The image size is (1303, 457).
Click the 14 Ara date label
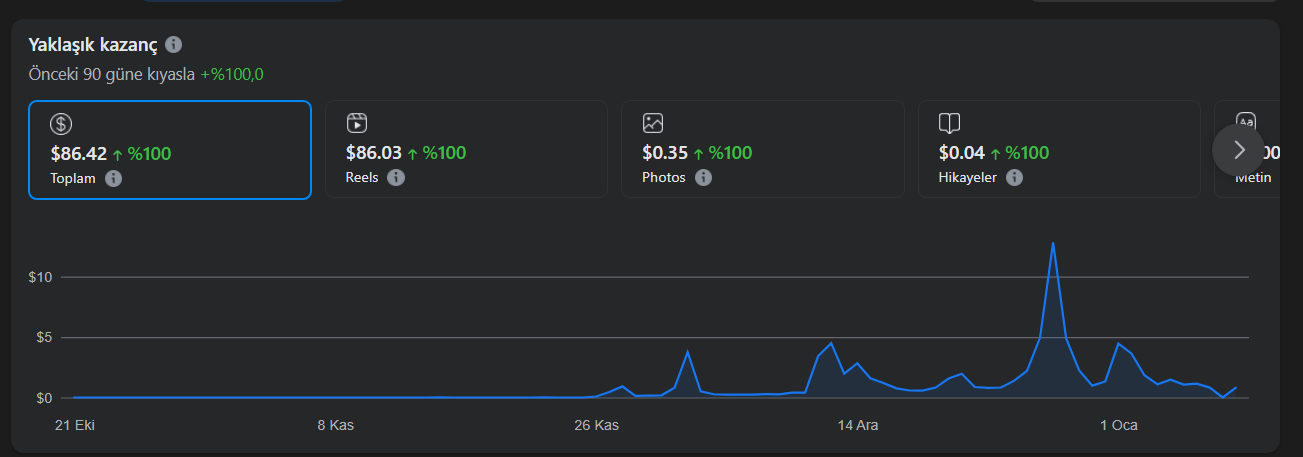[x=858, y=425]
